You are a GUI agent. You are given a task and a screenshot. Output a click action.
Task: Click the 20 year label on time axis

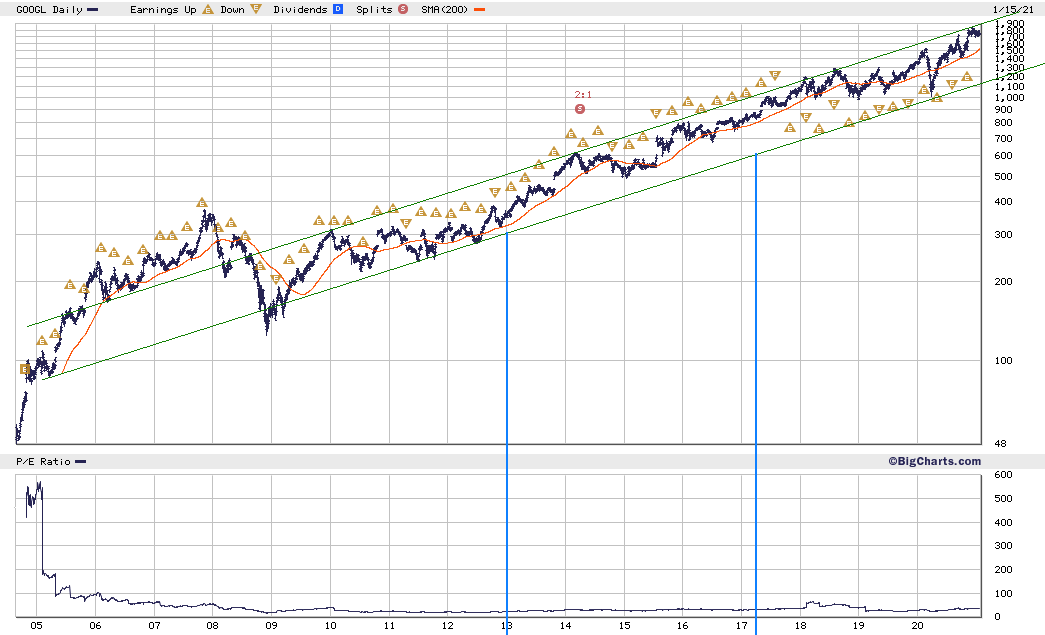(x=917, y=625)
